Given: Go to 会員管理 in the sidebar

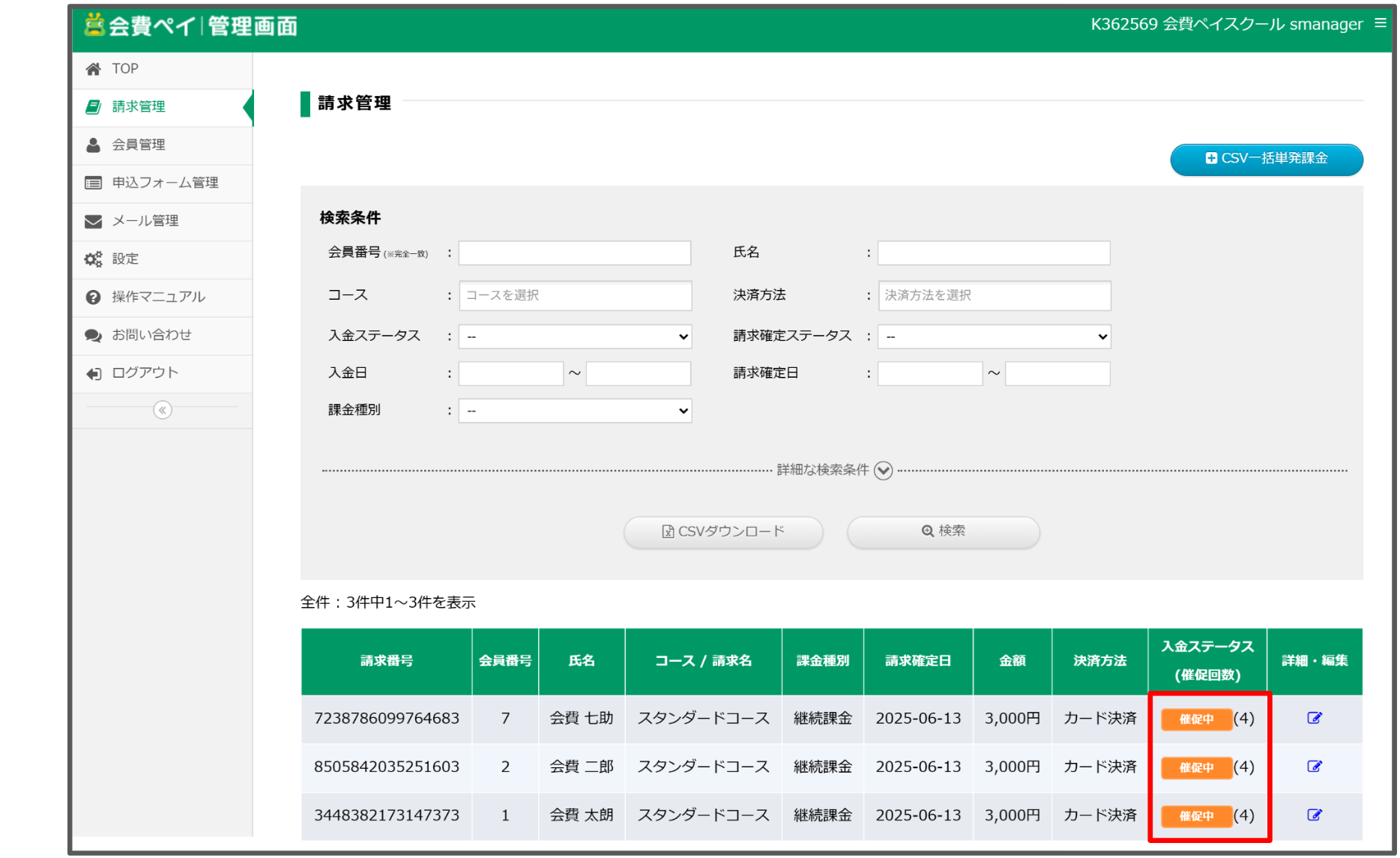Looking at the screenshot, I should point(139,145).
